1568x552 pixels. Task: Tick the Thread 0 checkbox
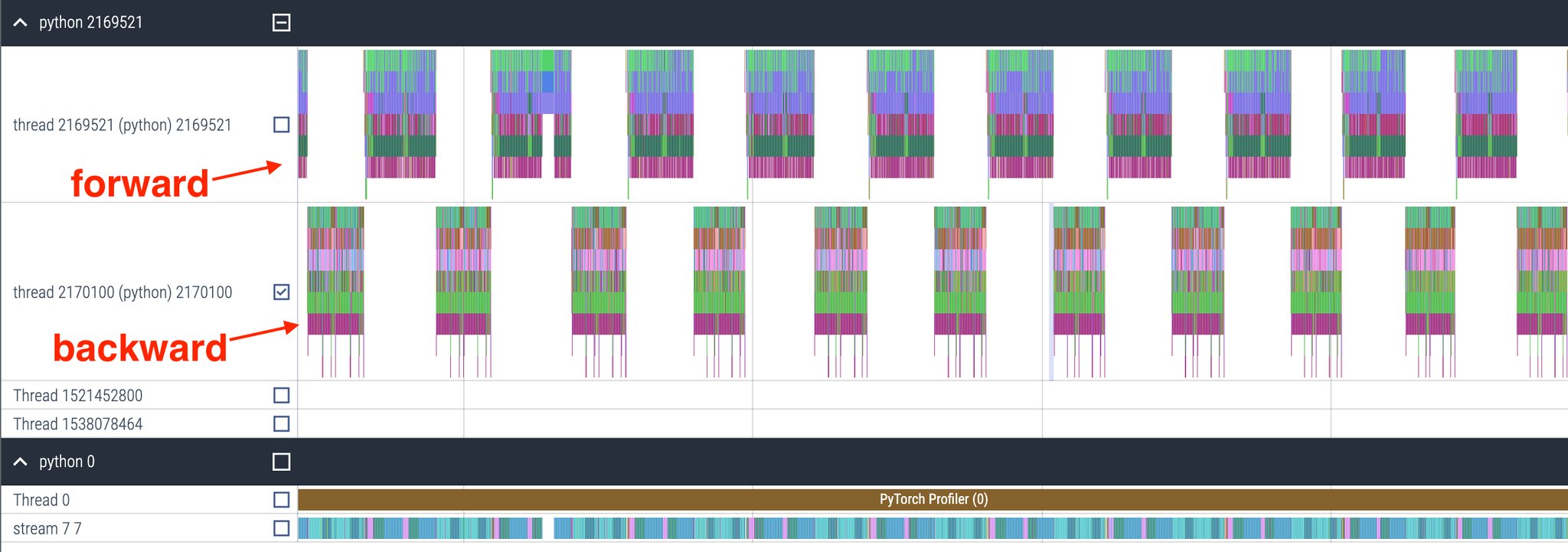pyautogui.click(x=281, y=500)
